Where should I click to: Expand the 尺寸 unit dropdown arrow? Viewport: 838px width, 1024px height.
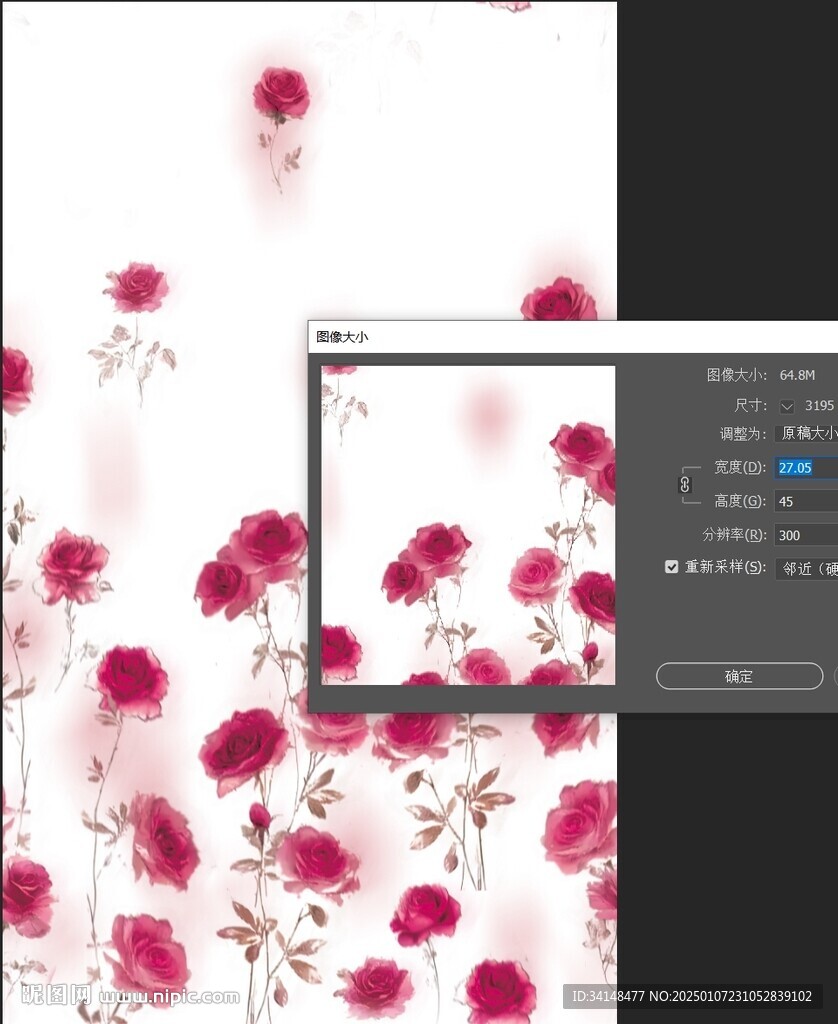click(787, 406)
